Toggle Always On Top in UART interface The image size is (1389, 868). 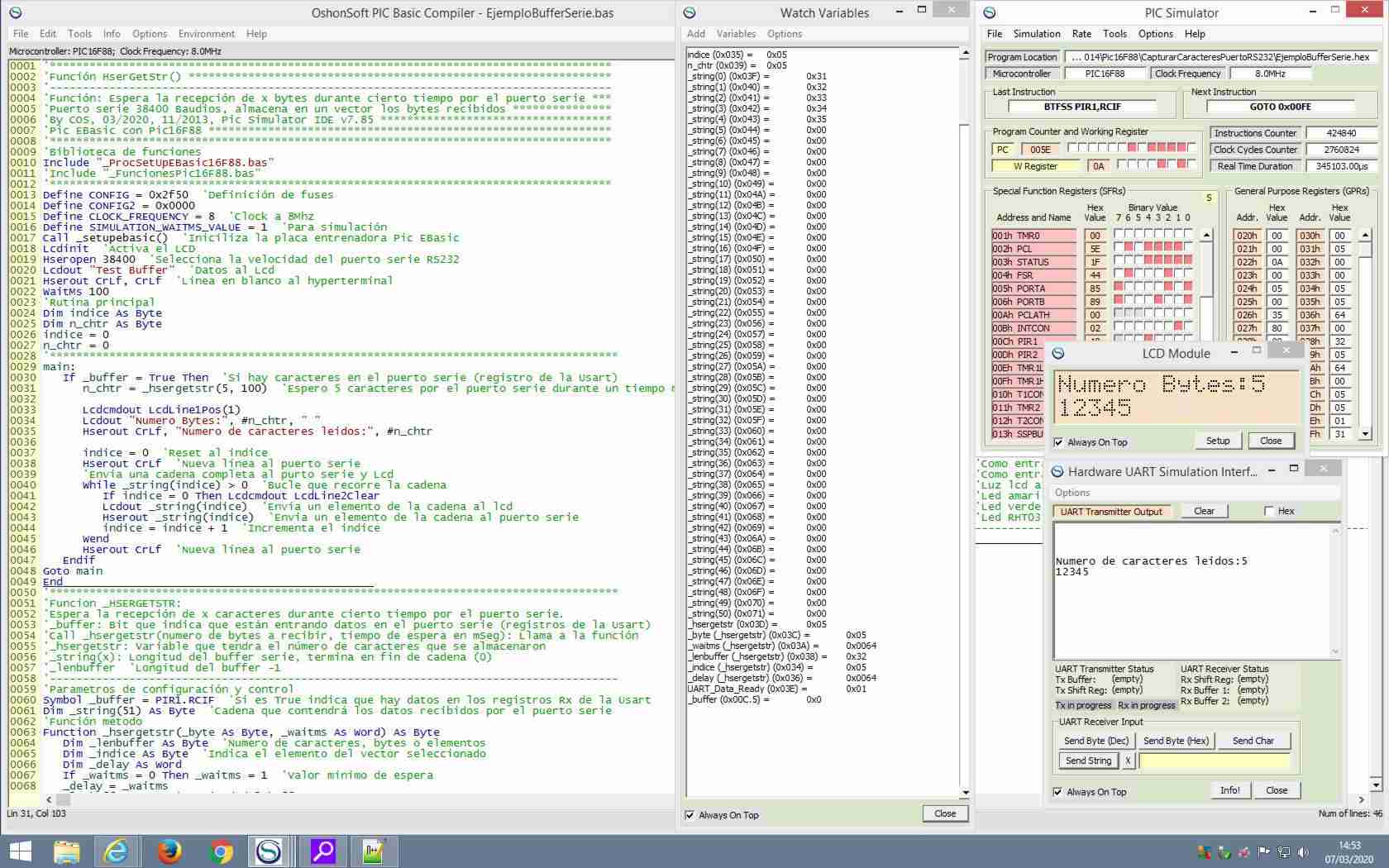[1057, 792]
